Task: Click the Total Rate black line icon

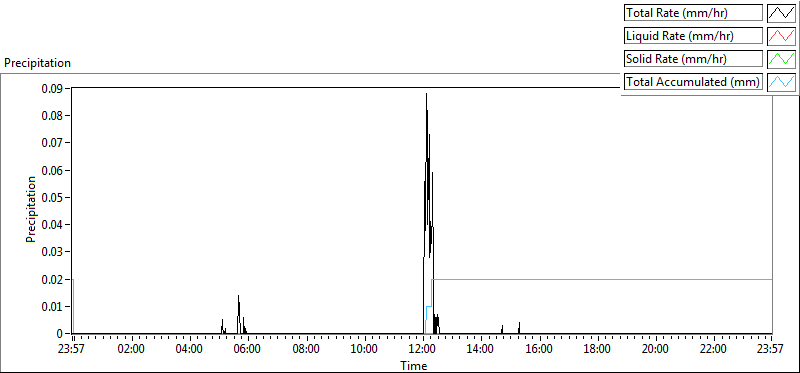Action: (781, 13)
